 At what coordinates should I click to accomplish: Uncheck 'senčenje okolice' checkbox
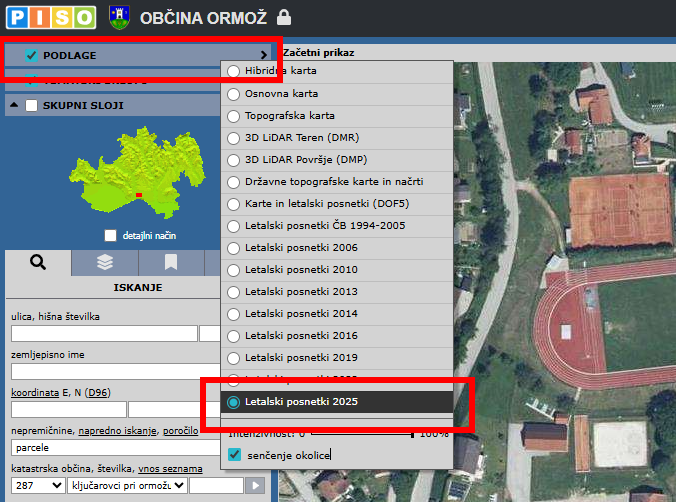[234, 455]
